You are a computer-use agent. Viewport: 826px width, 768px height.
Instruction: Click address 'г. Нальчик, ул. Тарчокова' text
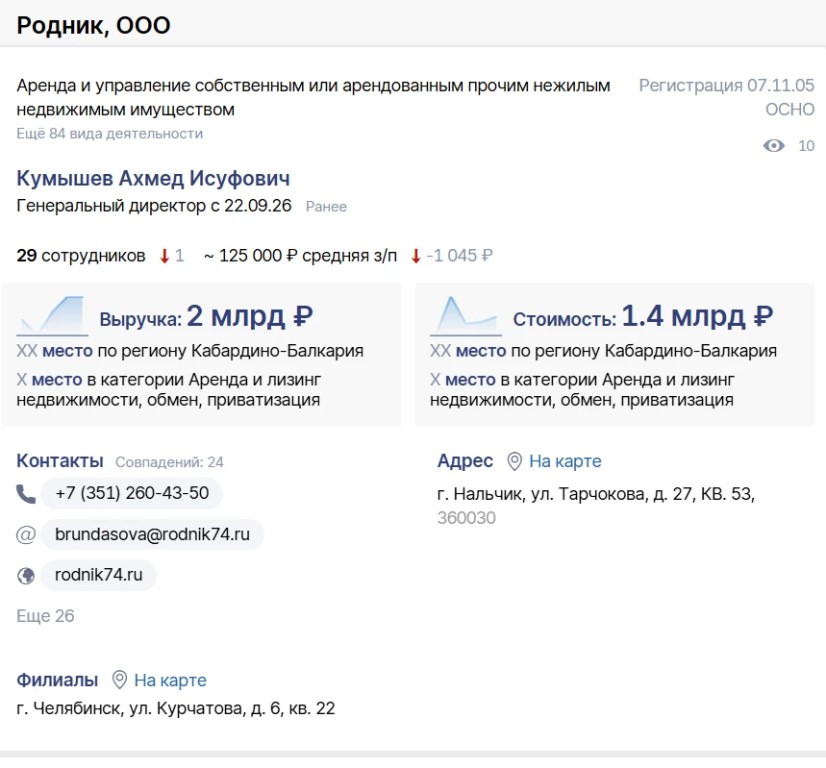(x=541, y=494)
